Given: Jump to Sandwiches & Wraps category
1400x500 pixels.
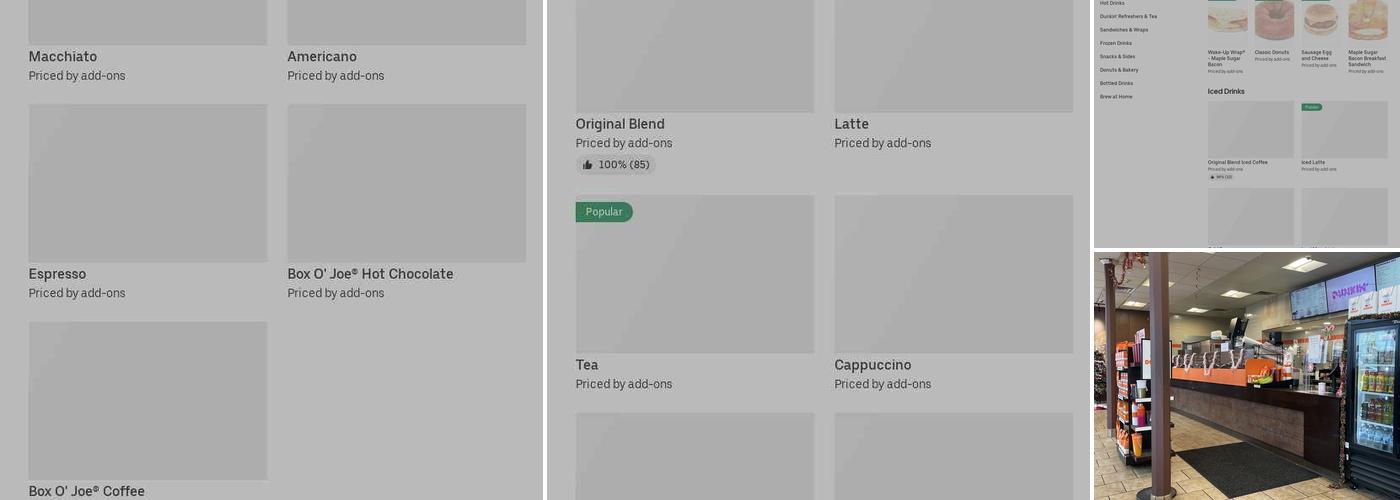Looking at the screenshot, I should pos(1124,30).
